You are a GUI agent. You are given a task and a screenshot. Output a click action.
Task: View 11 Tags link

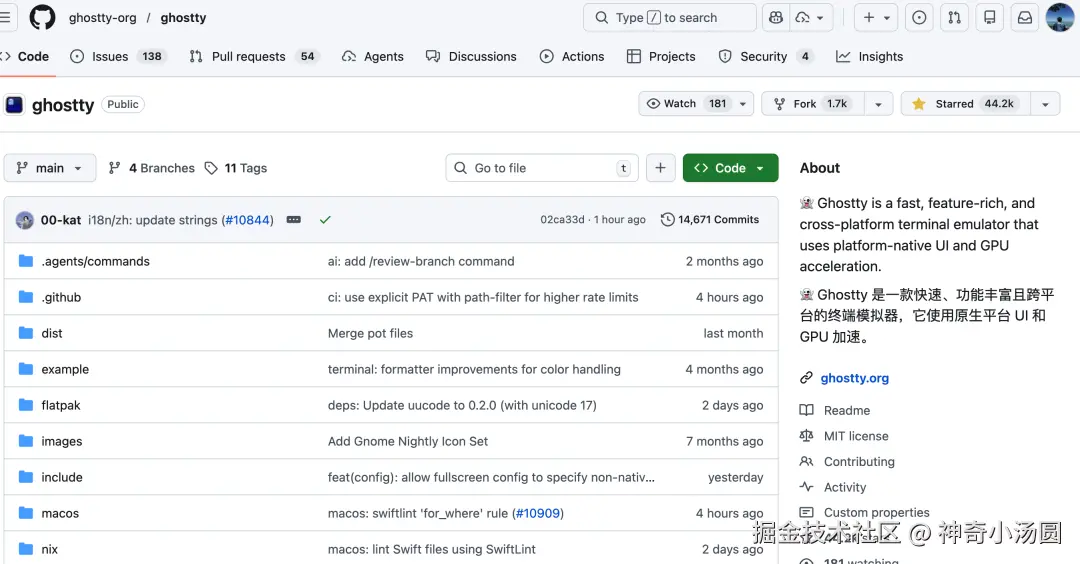[236, 168]
